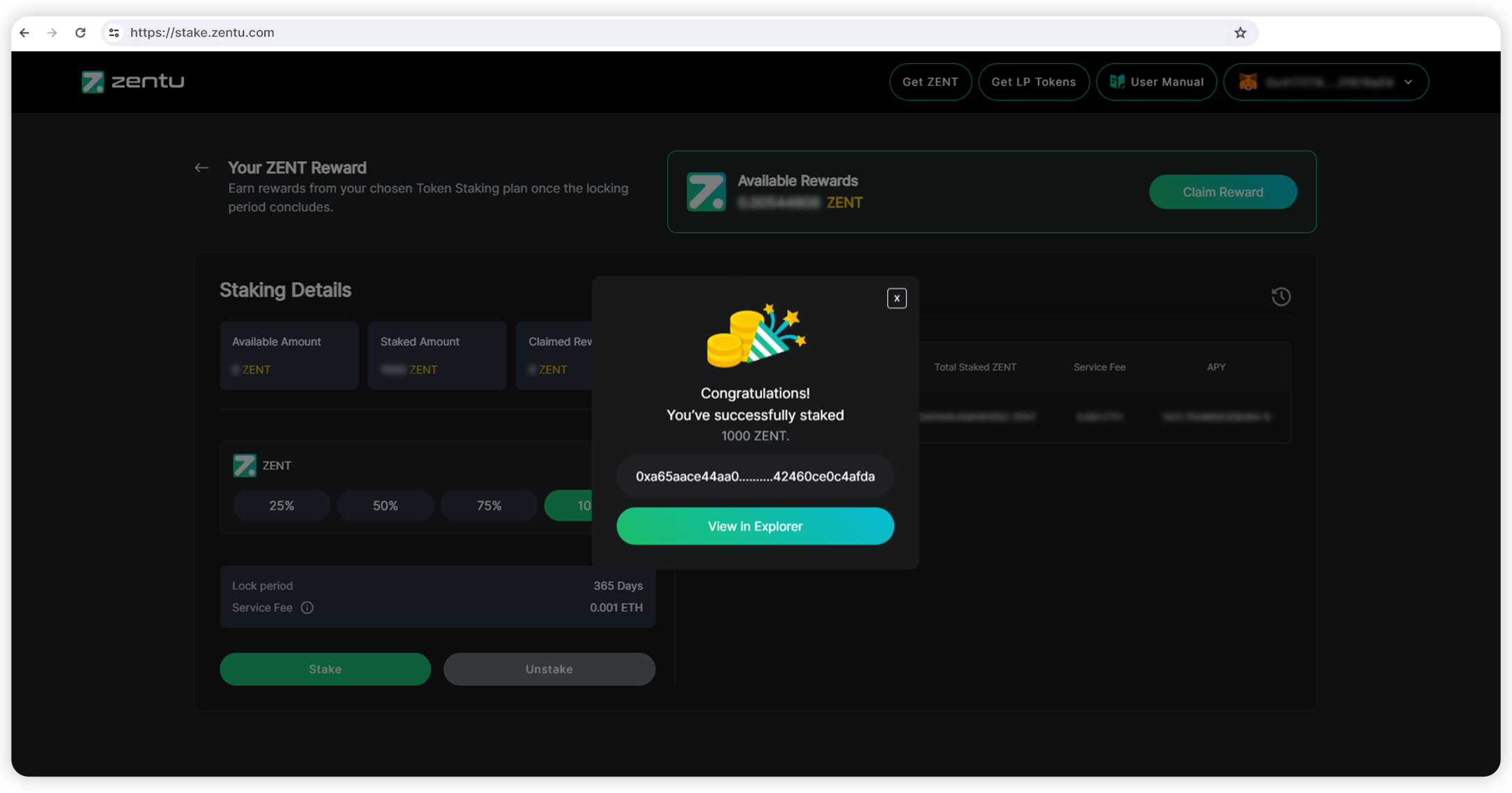This screenshot has height=793, width=1512.
Task: Select the 75% amount option
Action: [489, 506]
